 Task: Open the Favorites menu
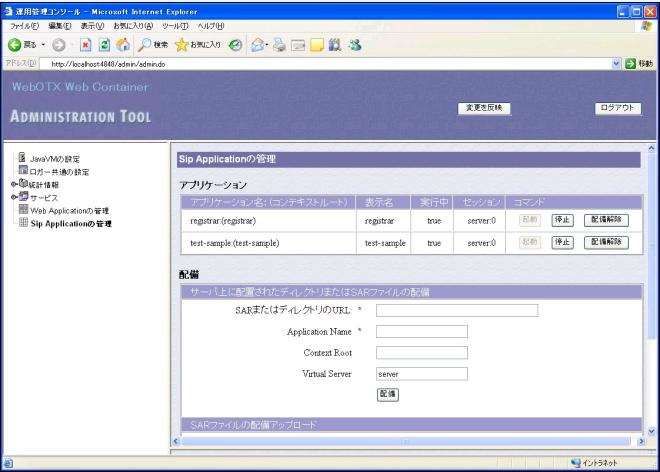(133, 26)
